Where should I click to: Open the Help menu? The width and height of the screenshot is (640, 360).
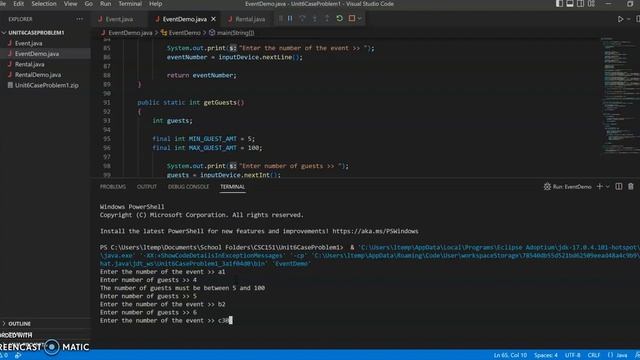point(156,4)
